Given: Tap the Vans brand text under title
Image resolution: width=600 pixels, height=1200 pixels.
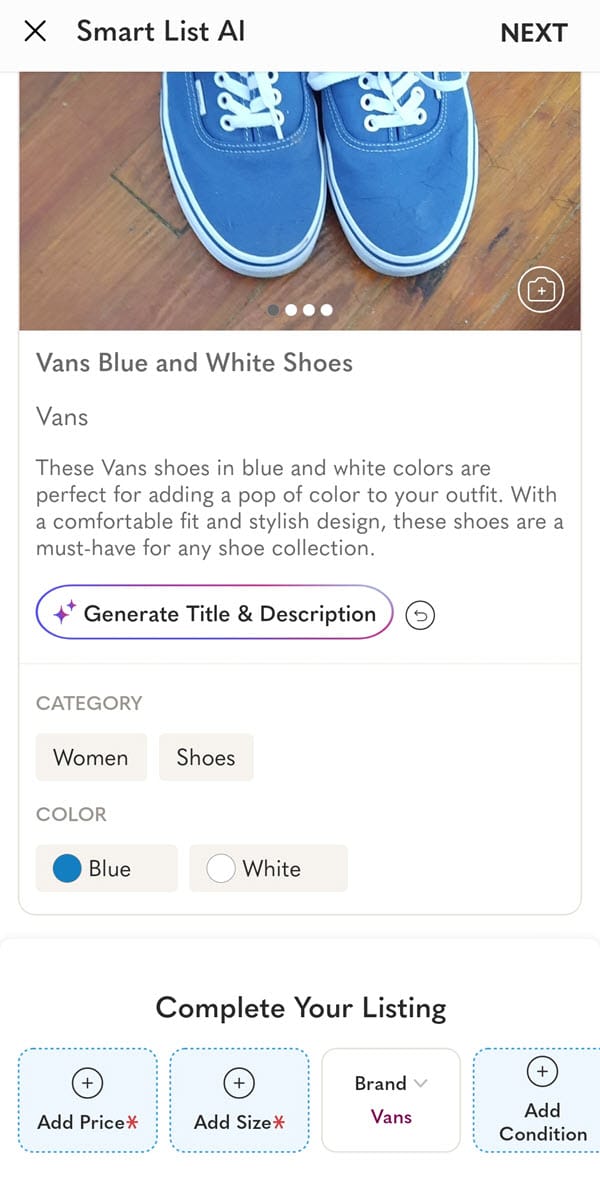Looking at the screenshot, I should [x=62, y=416].
